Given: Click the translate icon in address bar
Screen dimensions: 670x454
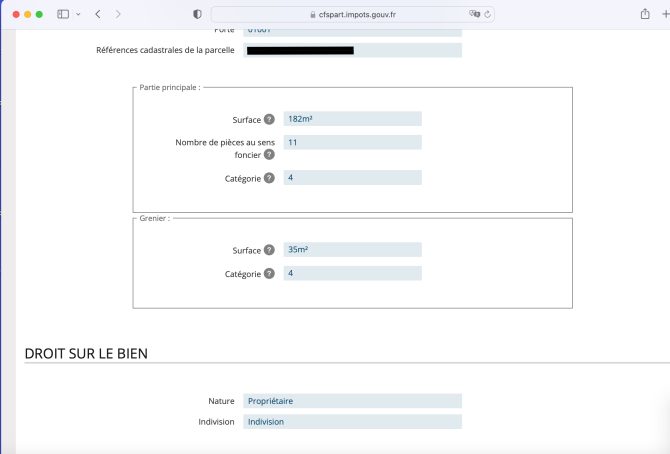Looking at the screenshot, I should point(474,14).
